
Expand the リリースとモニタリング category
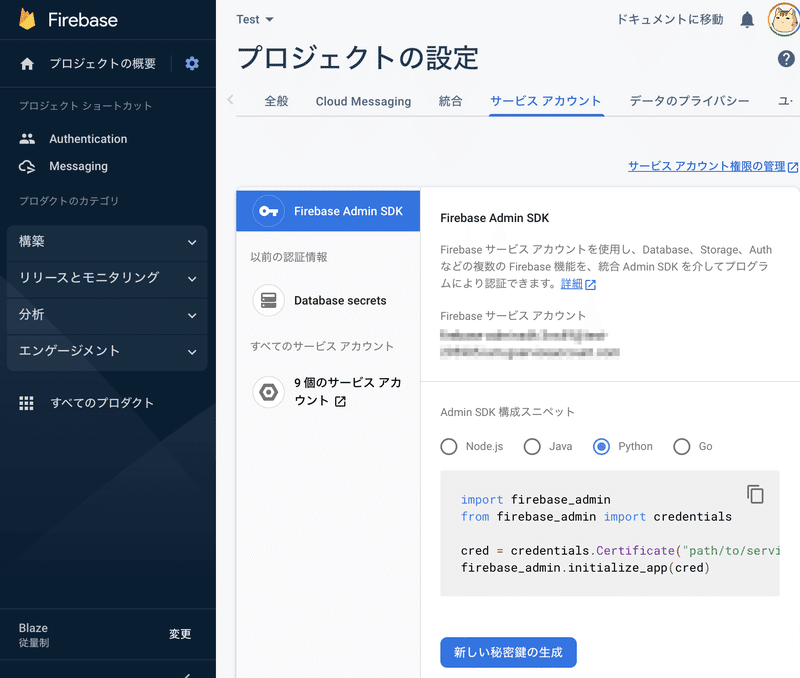click(107, 279)
